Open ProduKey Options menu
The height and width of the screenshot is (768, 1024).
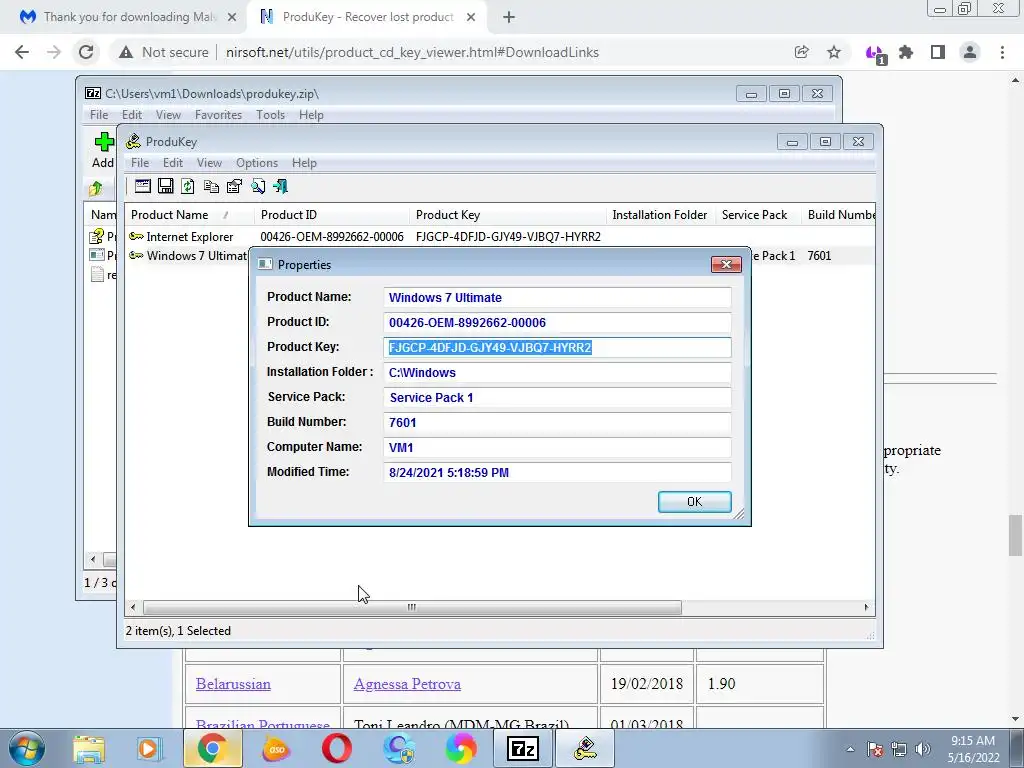(257, 163)
